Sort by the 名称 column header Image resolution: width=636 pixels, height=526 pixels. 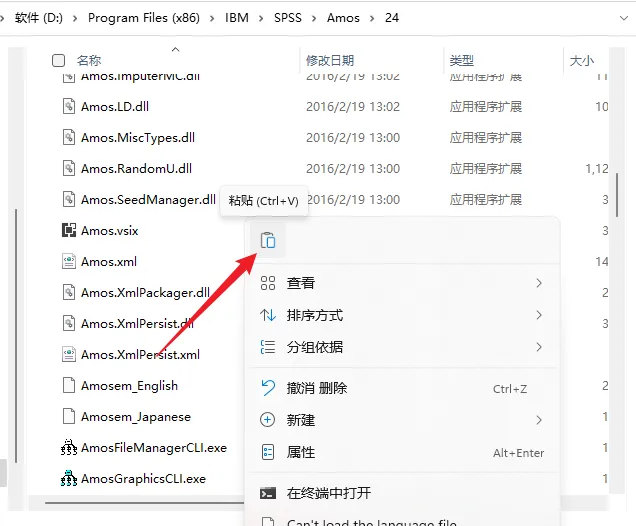[x=89, y=60]
